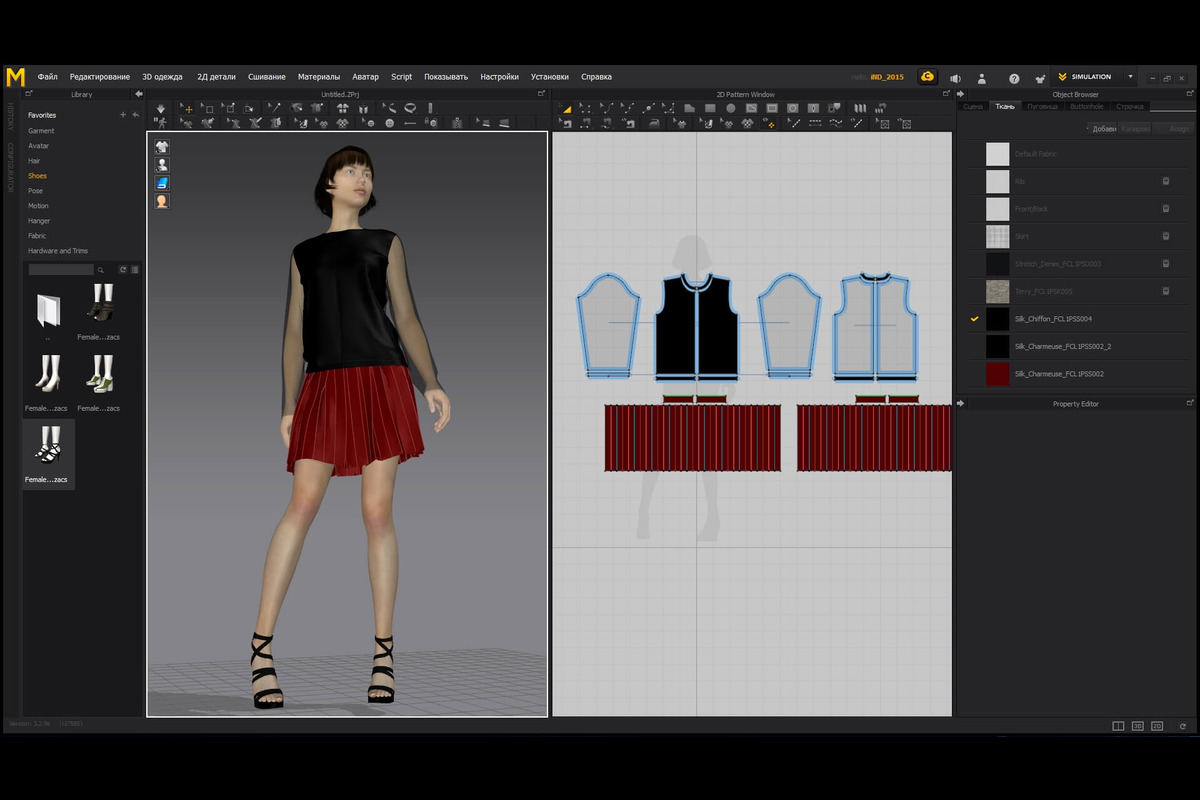Collapse the Library panel with arrow
The height and width of the screenshot is (800, 1200).
(x=138, y=94)
